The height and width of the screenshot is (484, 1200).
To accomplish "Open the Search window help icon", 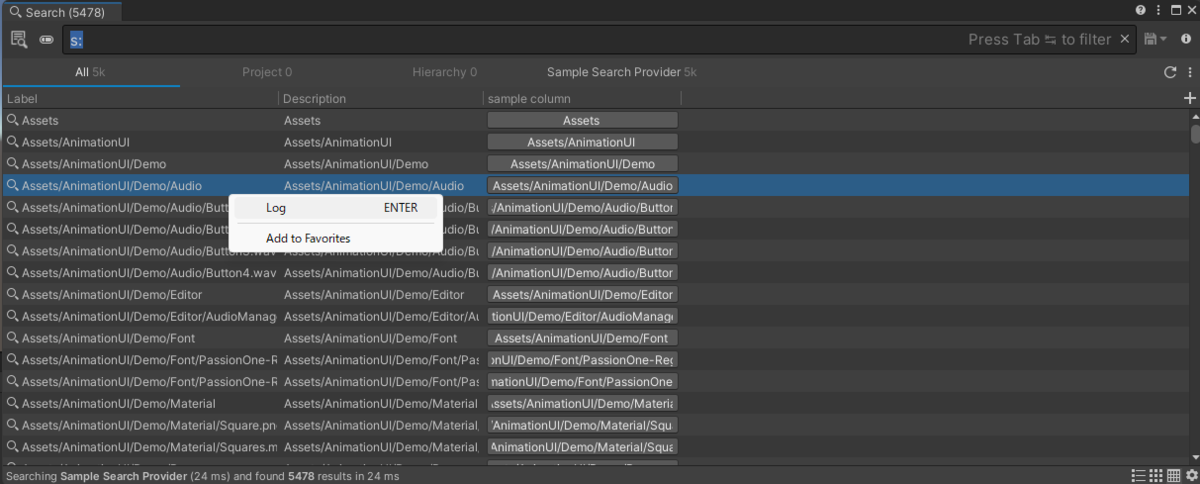I will pyautogui.click(x=1140, y=10).
